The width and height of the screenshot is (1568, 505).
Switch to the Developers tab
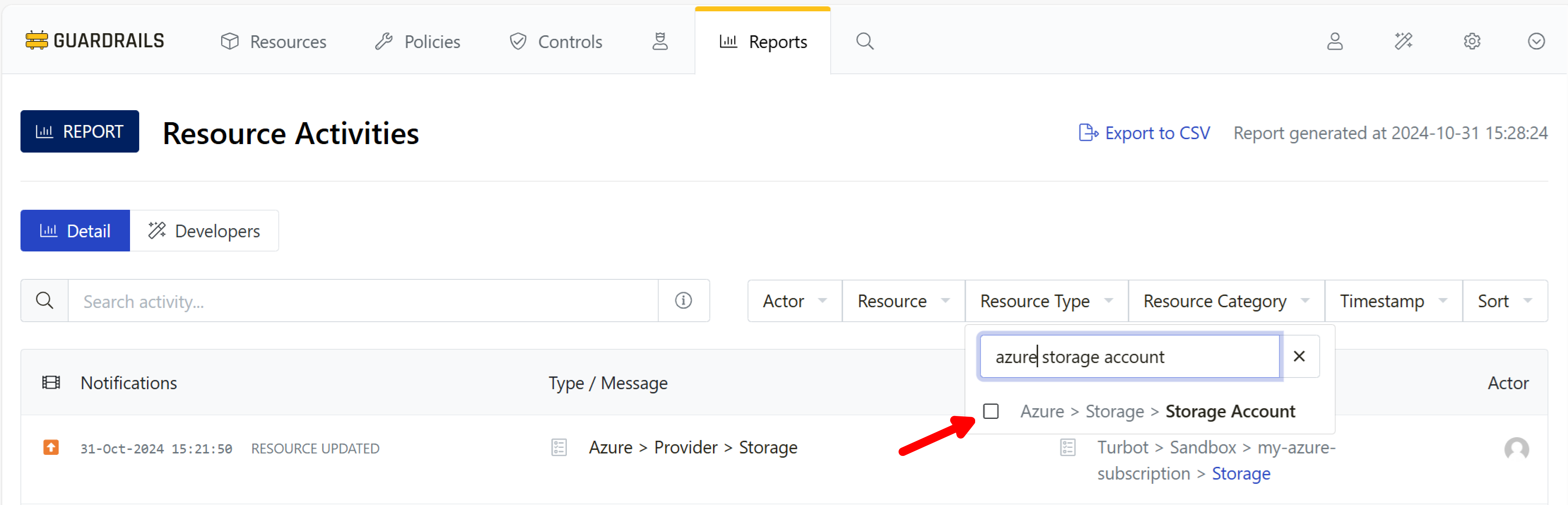205,231
